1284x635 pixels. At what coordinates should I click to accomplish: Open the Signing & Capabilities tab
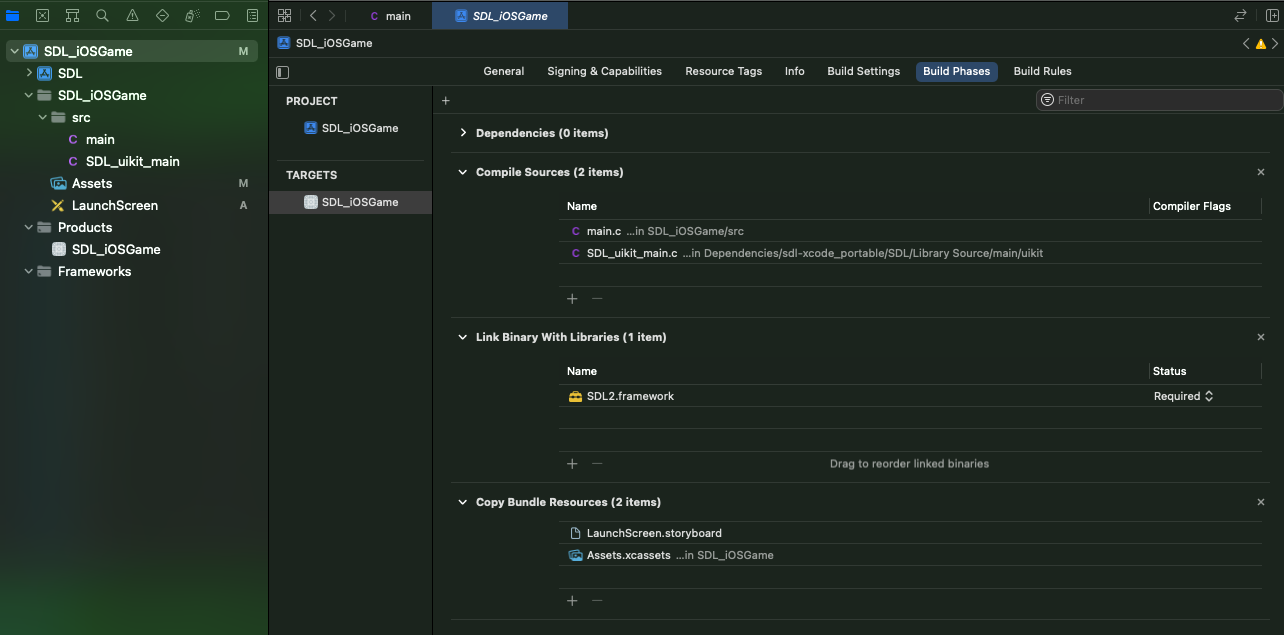click(x=604, y=71)
